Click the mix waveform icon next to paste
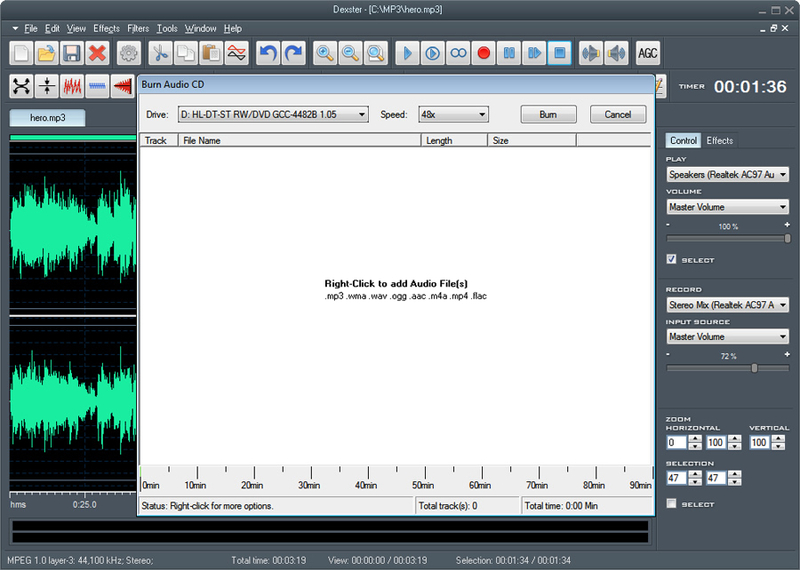Image resolution: width=800 pixels, height=570 pixels. tap(236, 53)
